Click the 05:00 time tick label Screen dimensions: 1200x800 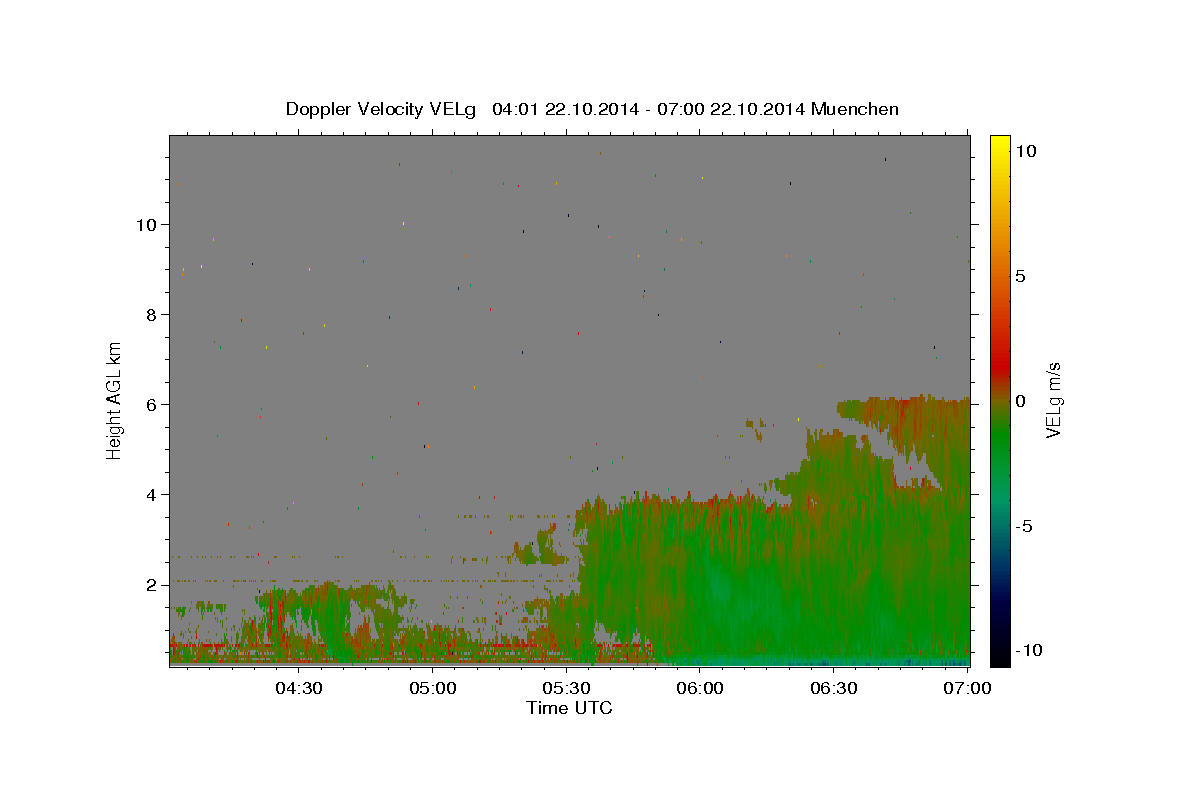coord(434,688)
